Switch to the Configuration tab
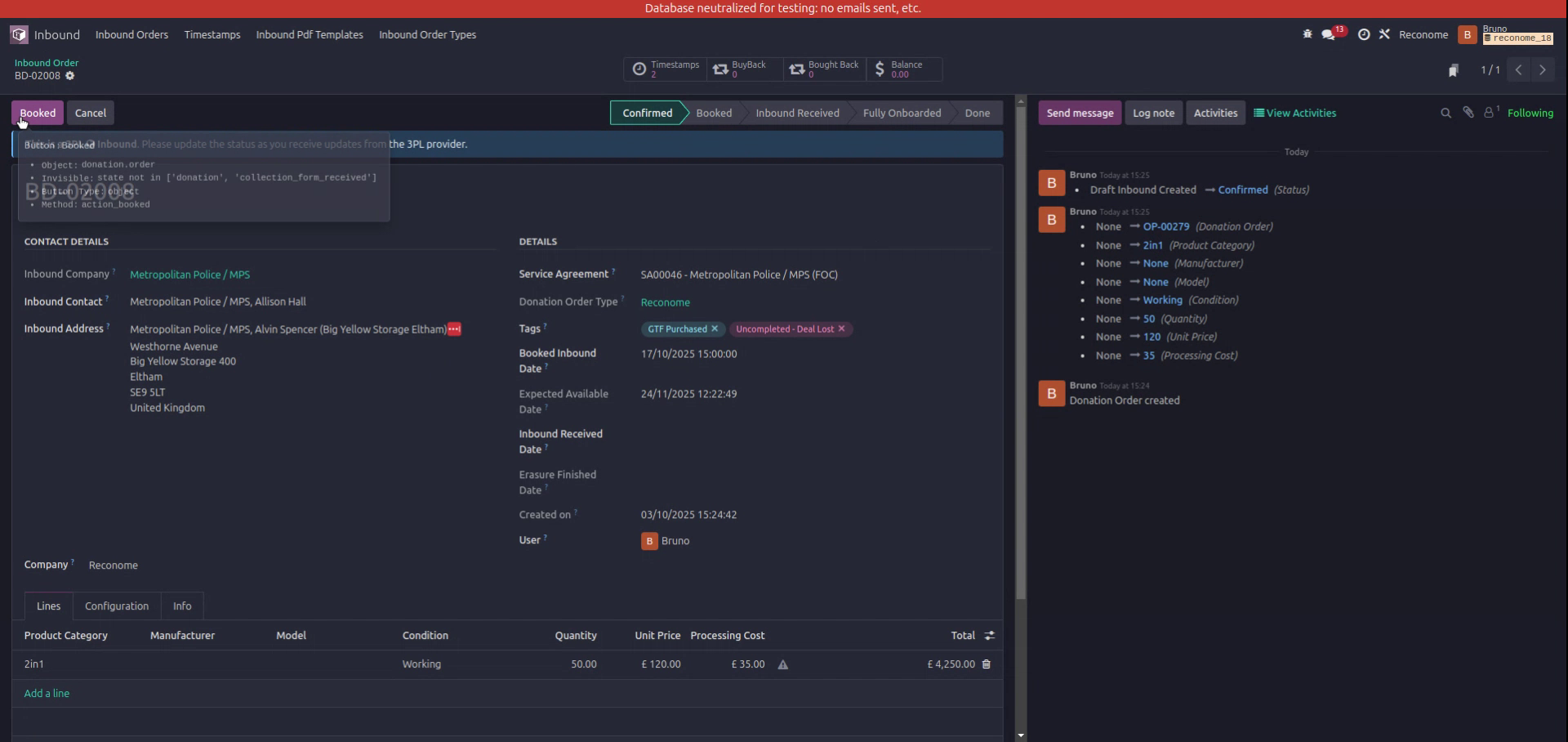The height and width of the screenshot is (742, 1568). click(116, 606)
